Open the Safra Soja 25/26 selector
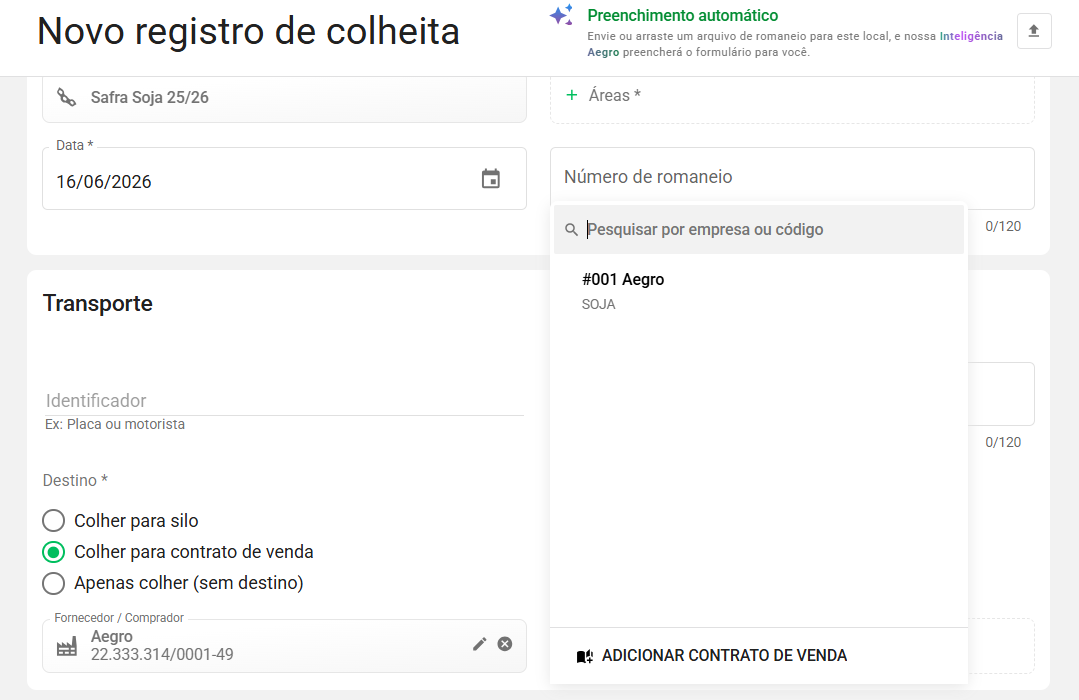The height and width of the screenshot is (700, 1079). 284,98
